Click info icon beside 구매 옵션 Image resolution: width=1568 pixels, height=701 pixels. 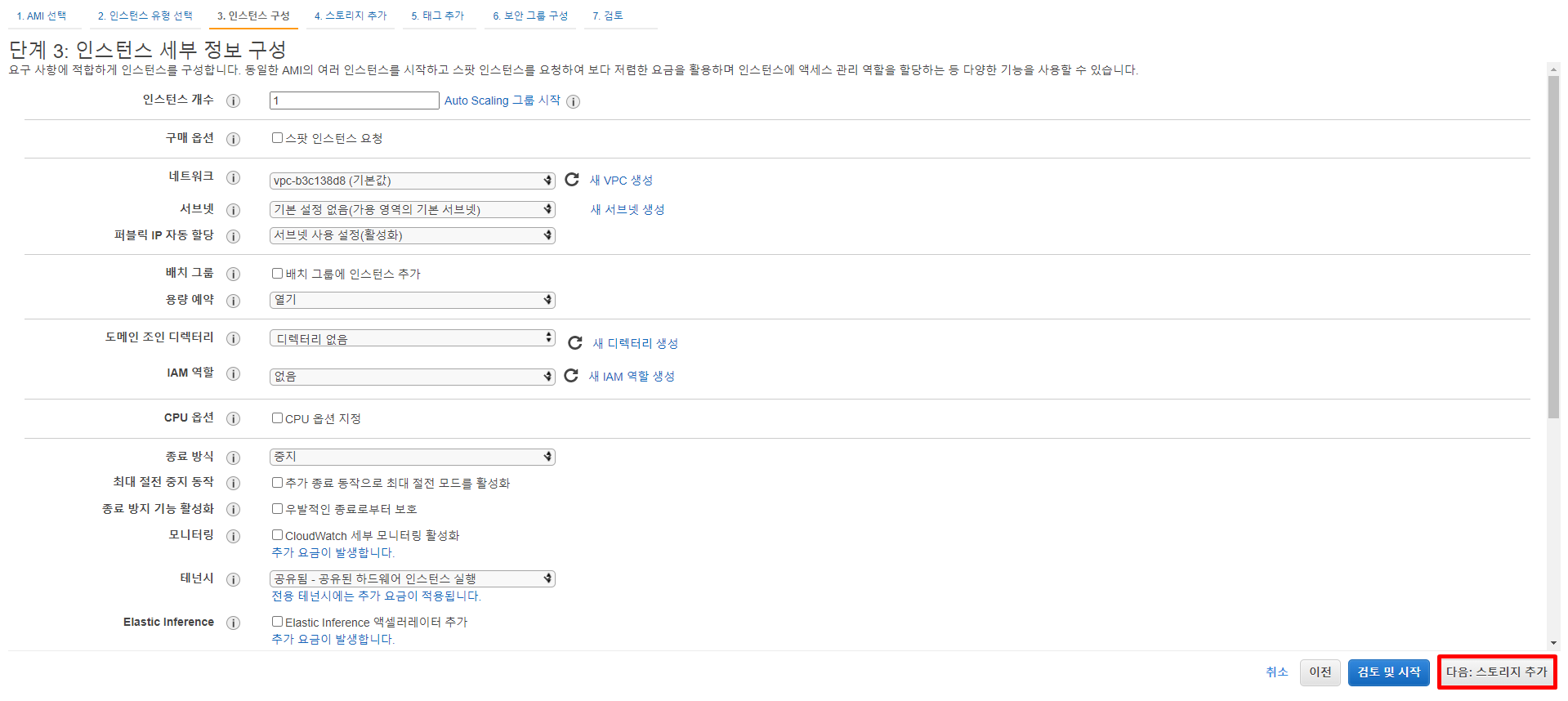[x=234, y=140]
